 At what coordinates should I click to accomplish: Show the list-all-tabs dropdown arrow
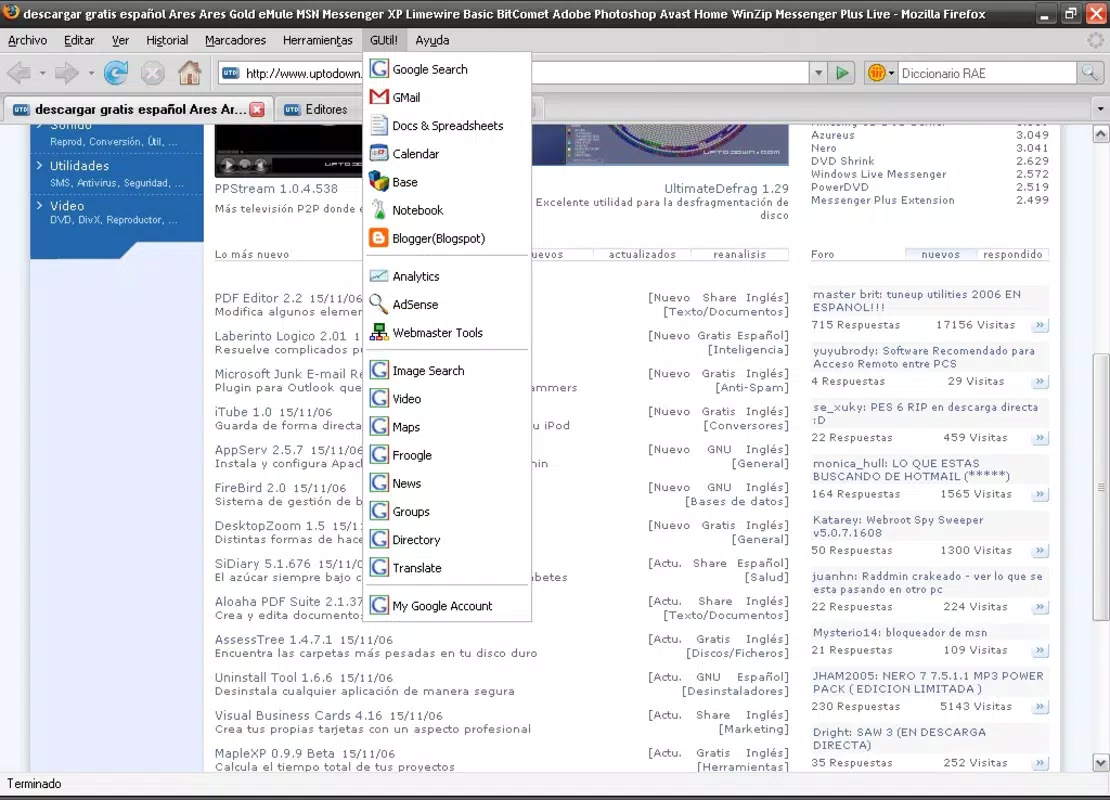[x=1100, y=109]
